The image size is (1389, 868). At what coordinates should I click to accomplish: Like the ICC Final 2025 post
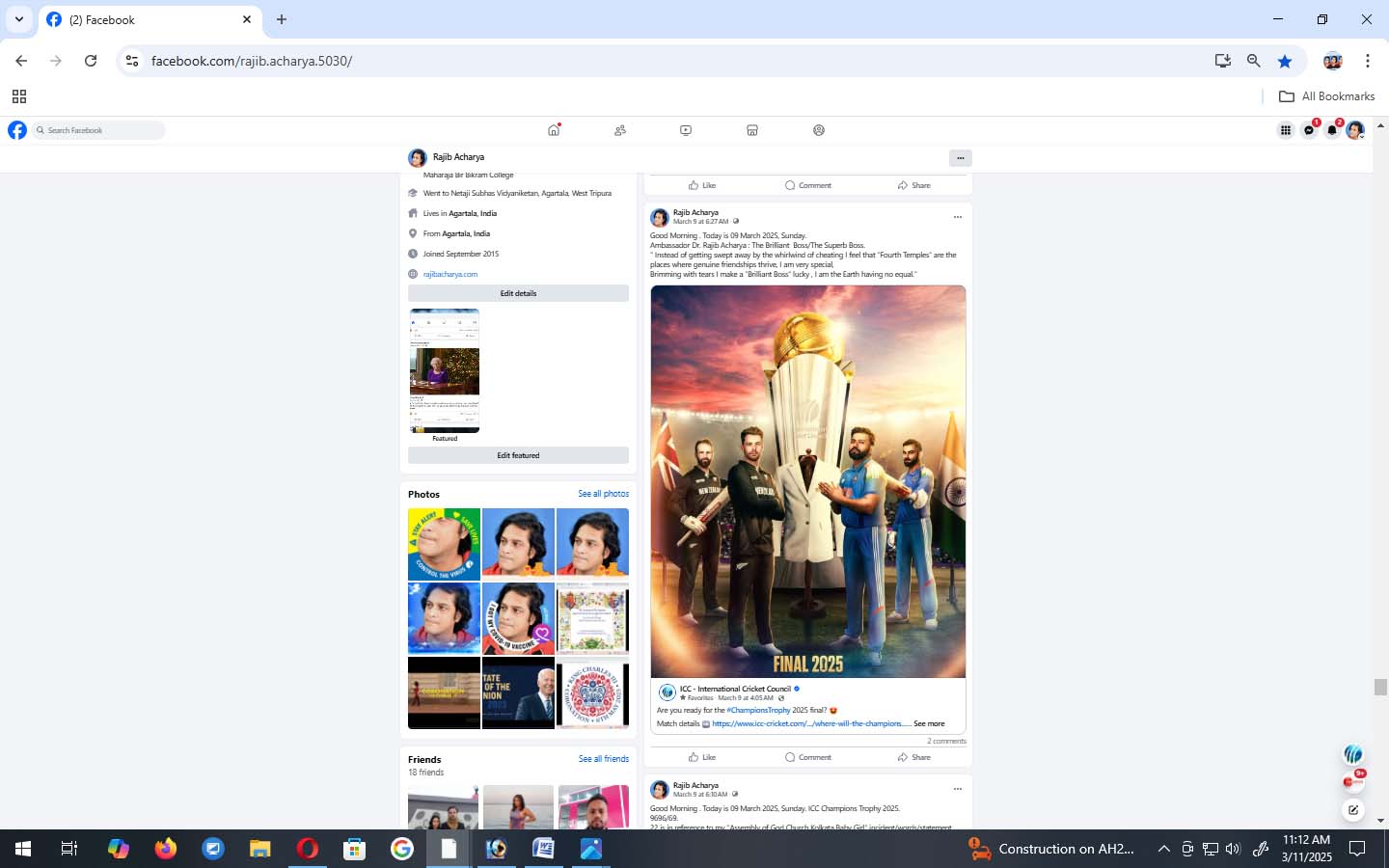[702, 757]
